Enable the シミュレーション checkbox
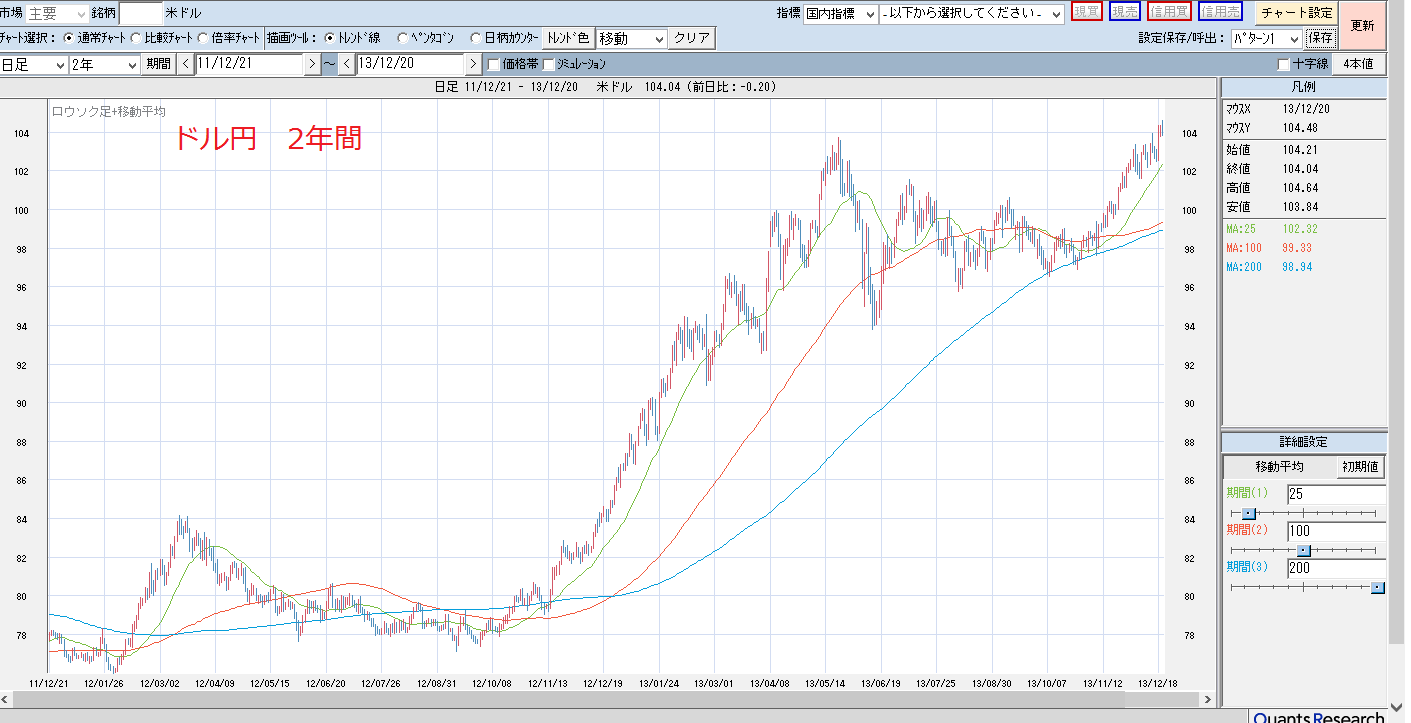This screenshot has width=1411, height=723. [548, 65]
